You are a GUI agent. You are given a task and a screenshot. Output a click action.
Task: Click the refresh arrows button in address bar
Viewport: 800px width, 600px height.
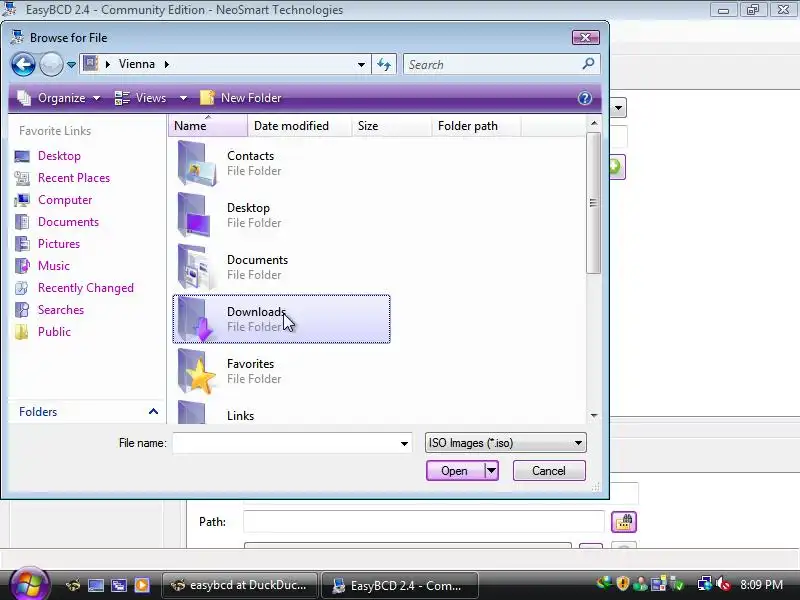[384, 65]
